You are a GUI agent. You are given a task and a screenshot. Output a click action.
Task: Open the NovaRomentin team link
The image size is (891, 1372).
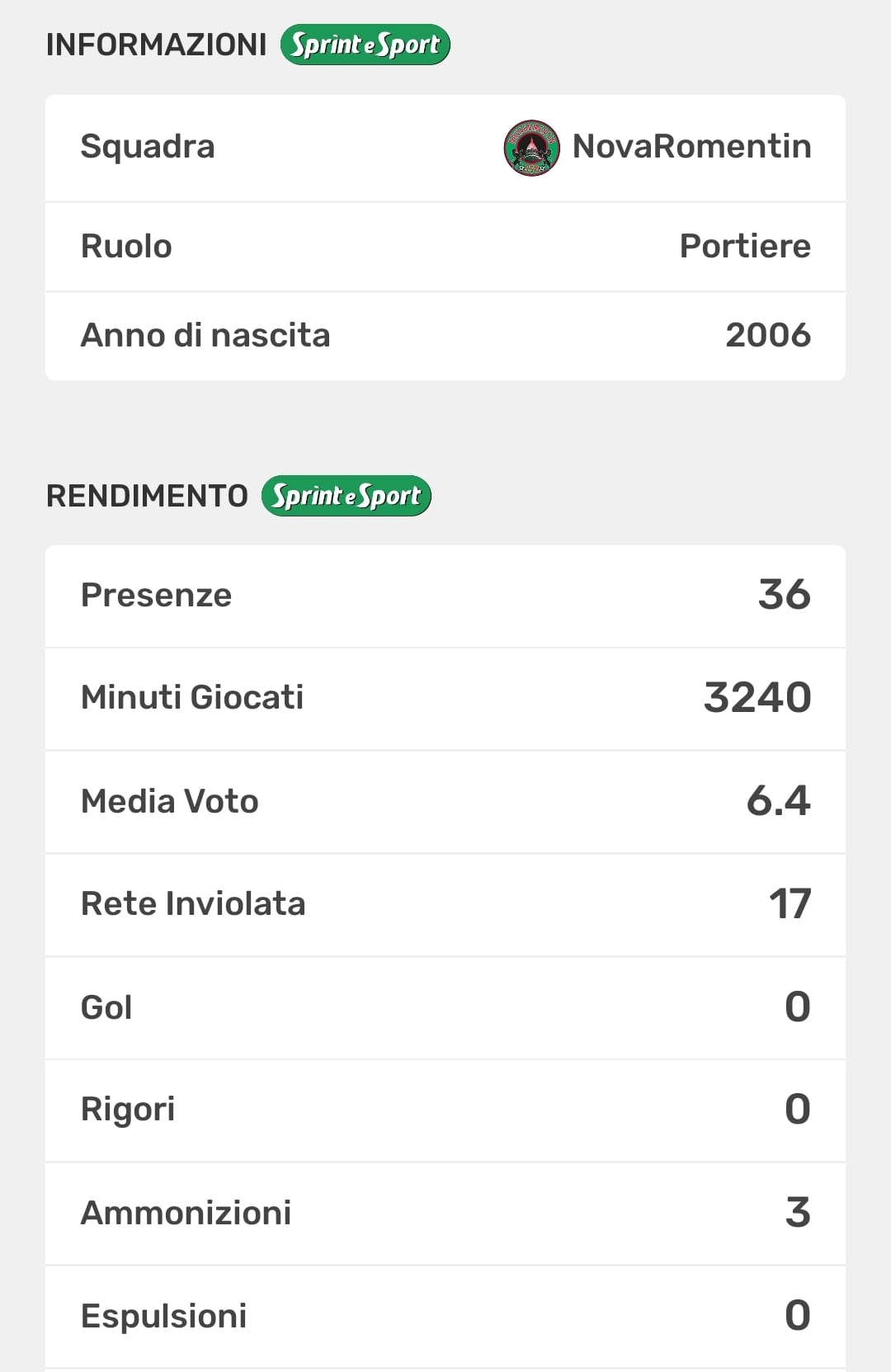coord(691,147)
